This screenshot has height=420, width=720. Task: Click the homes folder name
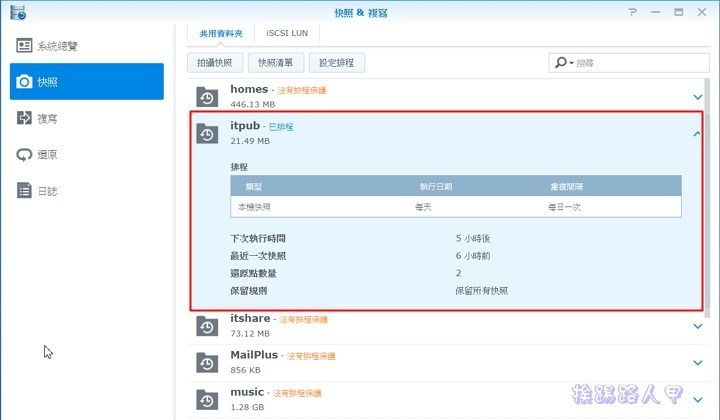249,89
